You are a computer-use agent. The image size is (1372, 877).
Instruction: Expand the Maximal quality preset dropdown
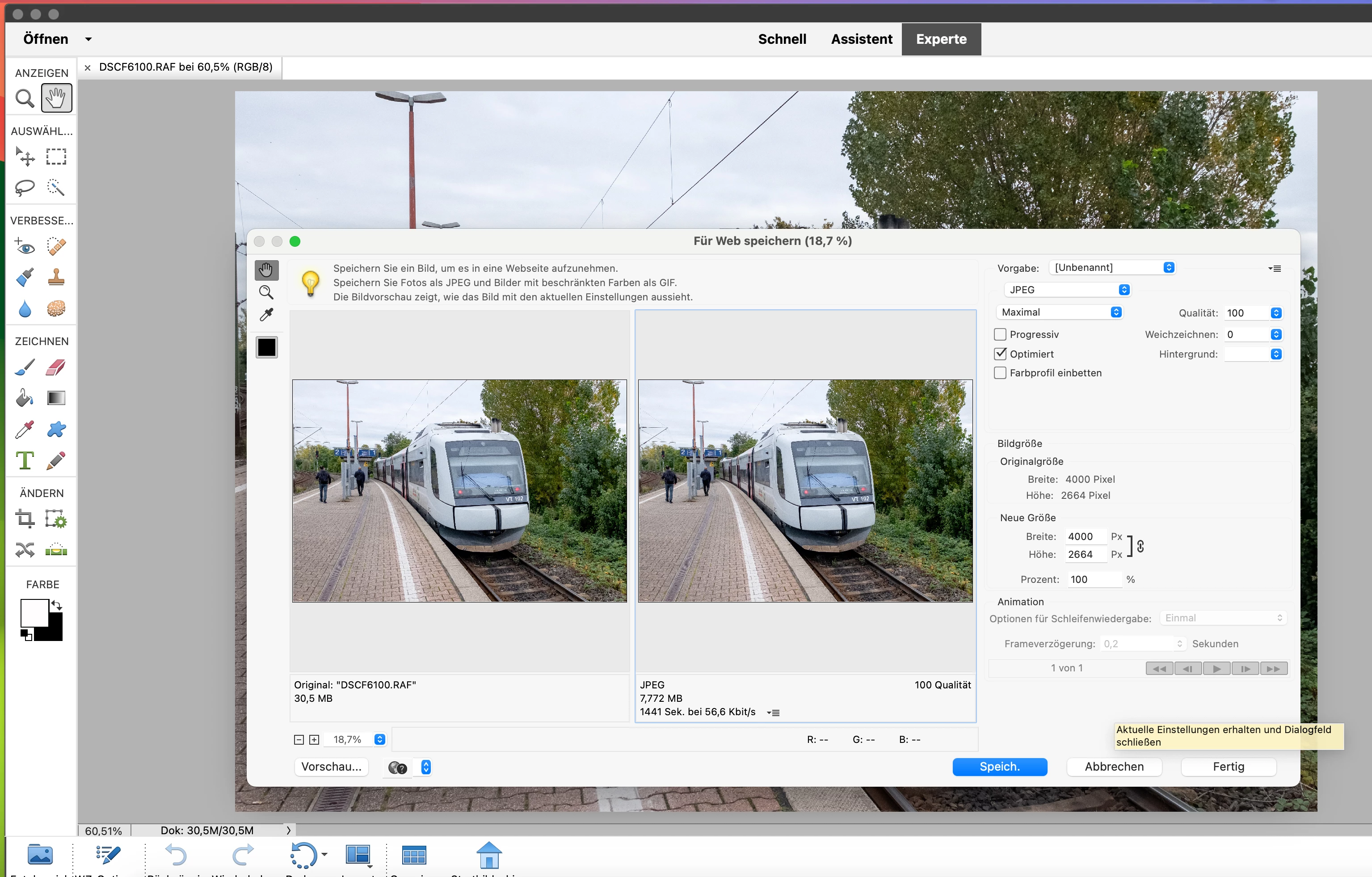tap(1060, 312)
